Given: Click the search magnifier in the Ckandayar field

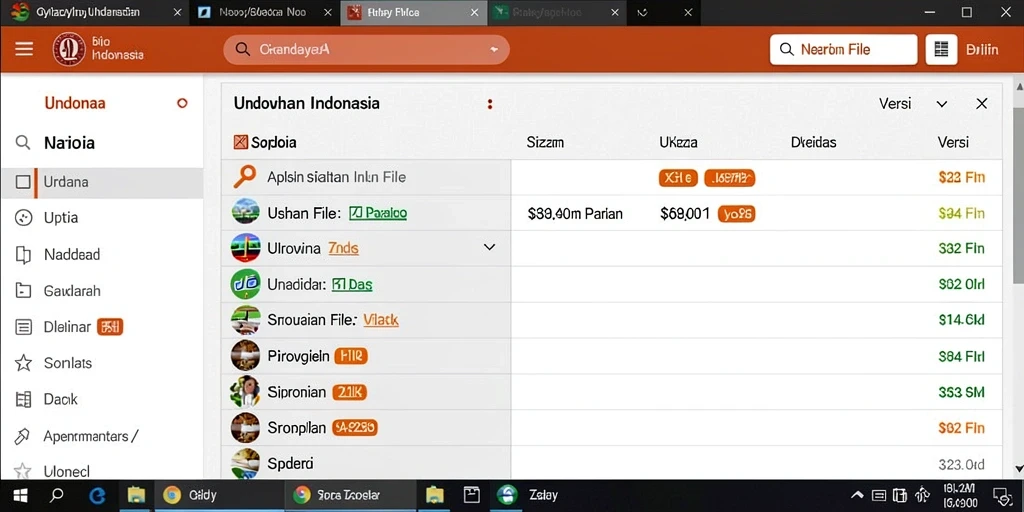Looking at the screenshot, I should (x=243, y=50).
